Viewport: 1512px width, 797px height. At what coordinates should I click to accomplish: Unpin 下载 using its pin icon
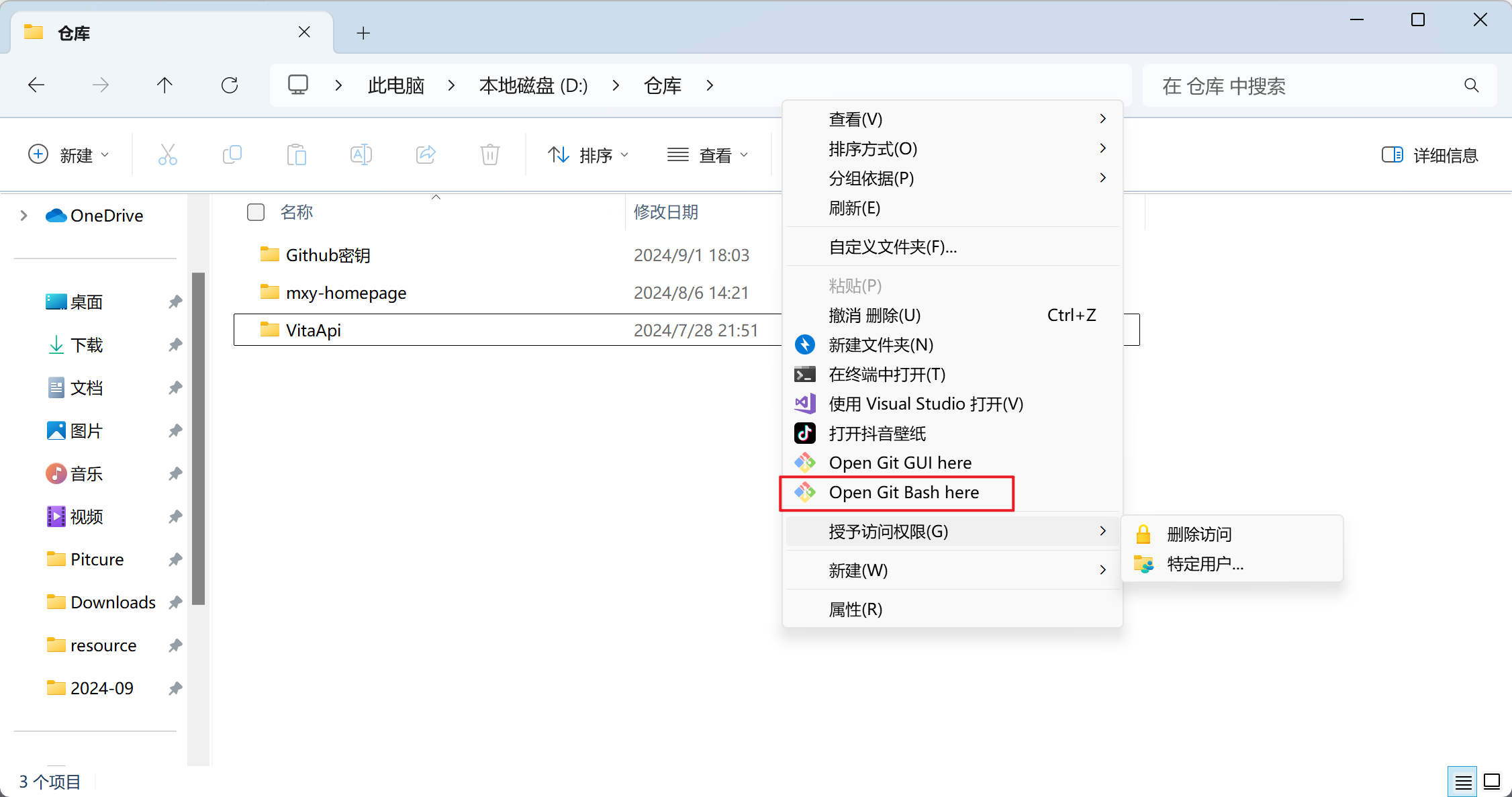click(x=175, y=345)
